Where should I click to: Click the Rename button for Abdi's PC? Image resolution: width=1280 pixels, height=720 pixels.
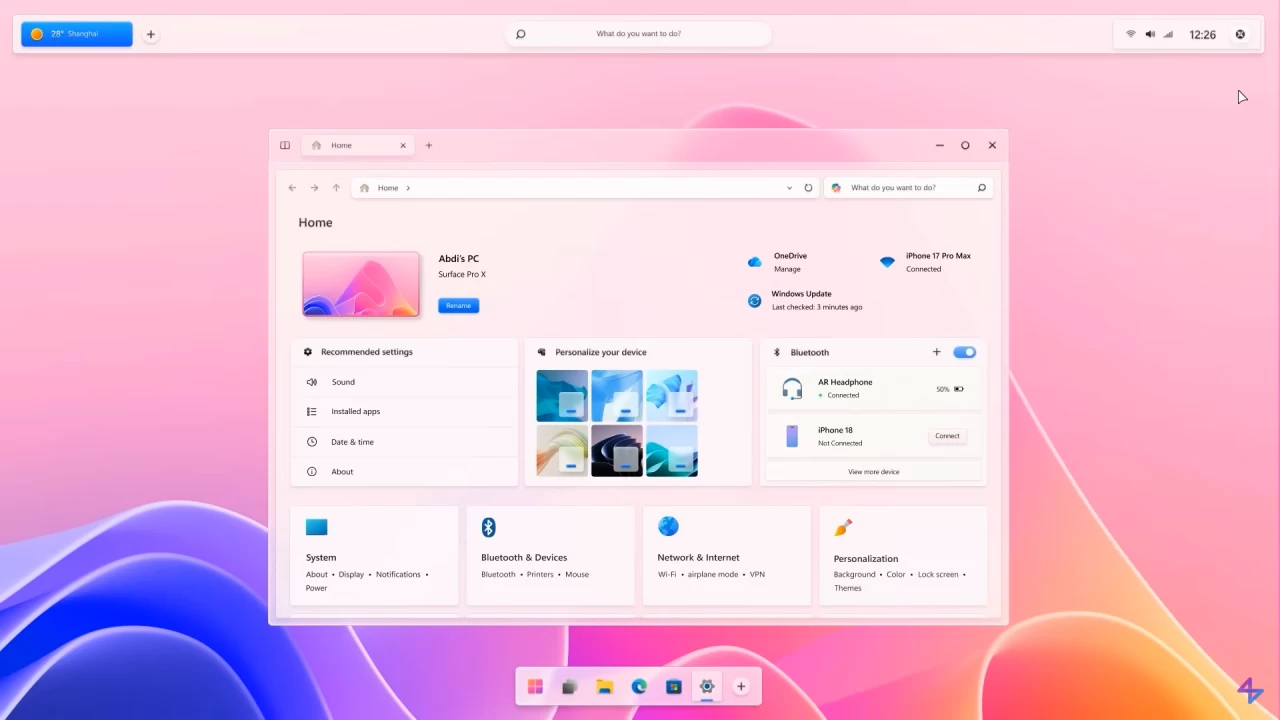pos(458,305)
